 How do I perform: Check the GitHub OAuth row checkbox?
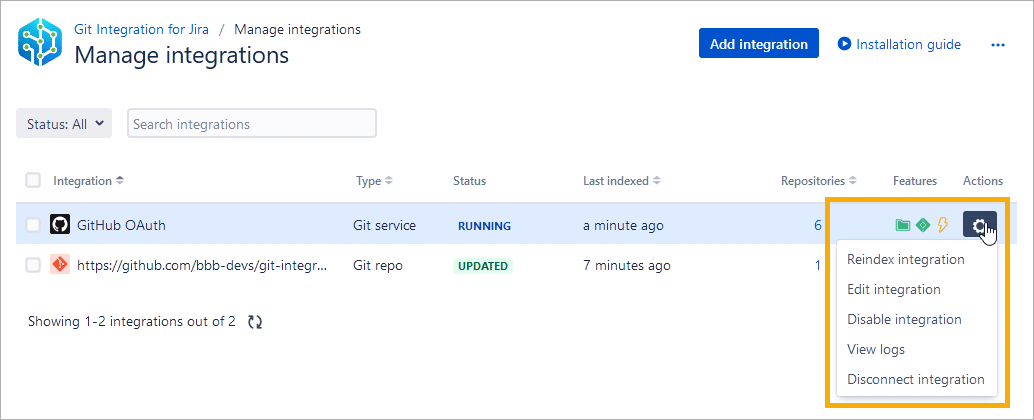[33, 225]
